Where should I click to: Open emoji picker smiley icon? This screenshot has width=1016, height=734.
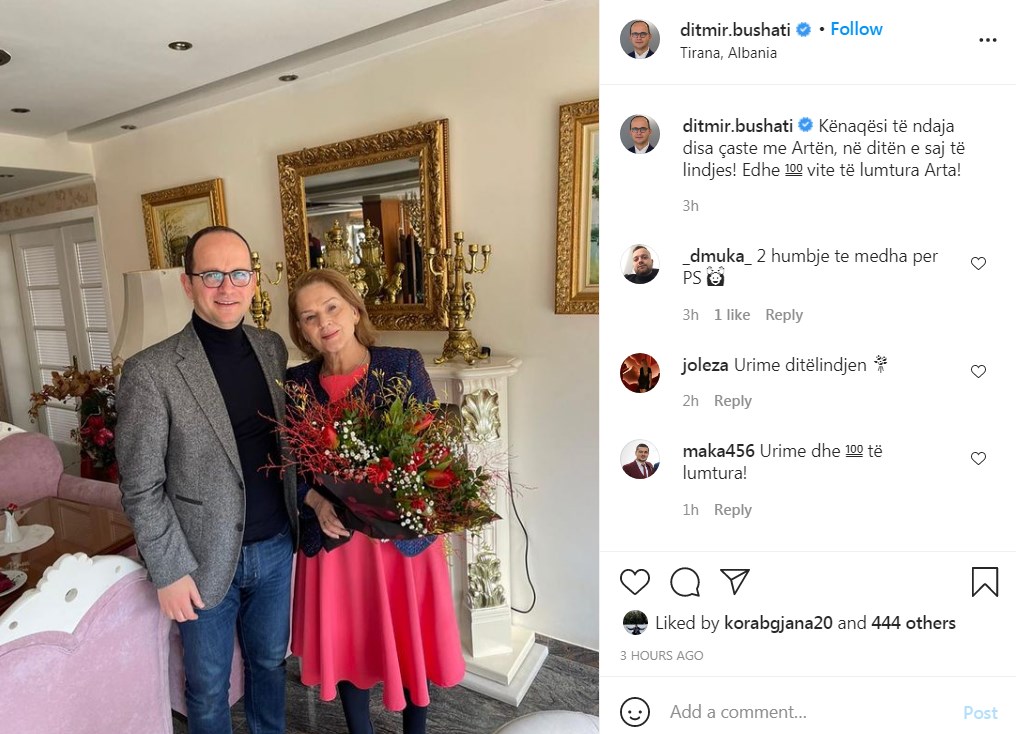click(x=634, y=712)
